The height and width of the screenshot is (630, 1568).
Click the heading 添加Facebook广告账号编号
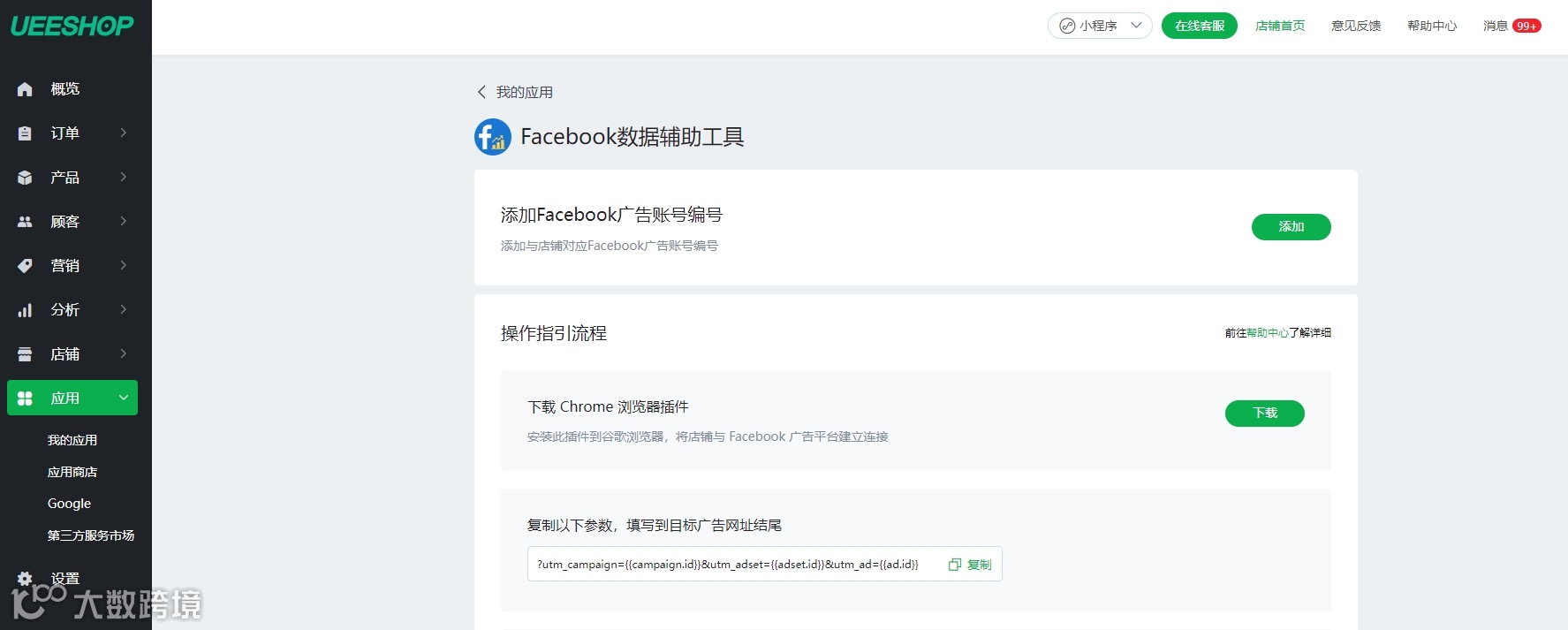[x=611, y=215]
